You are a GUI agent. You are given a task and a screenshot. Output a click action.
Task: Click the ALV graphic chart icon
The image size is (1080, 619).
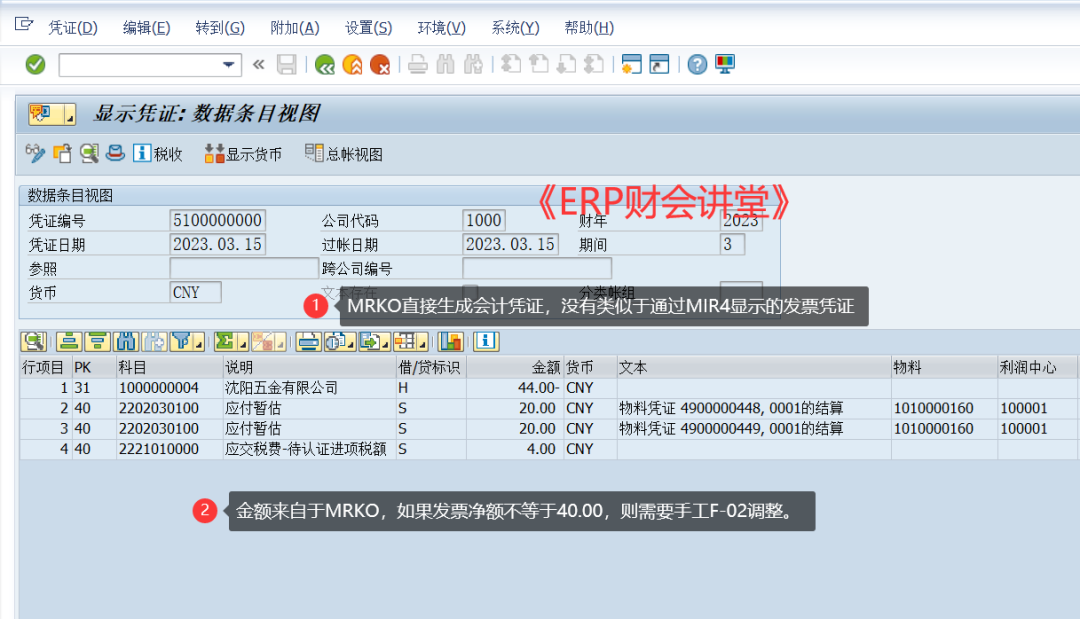tap(449, 341)
